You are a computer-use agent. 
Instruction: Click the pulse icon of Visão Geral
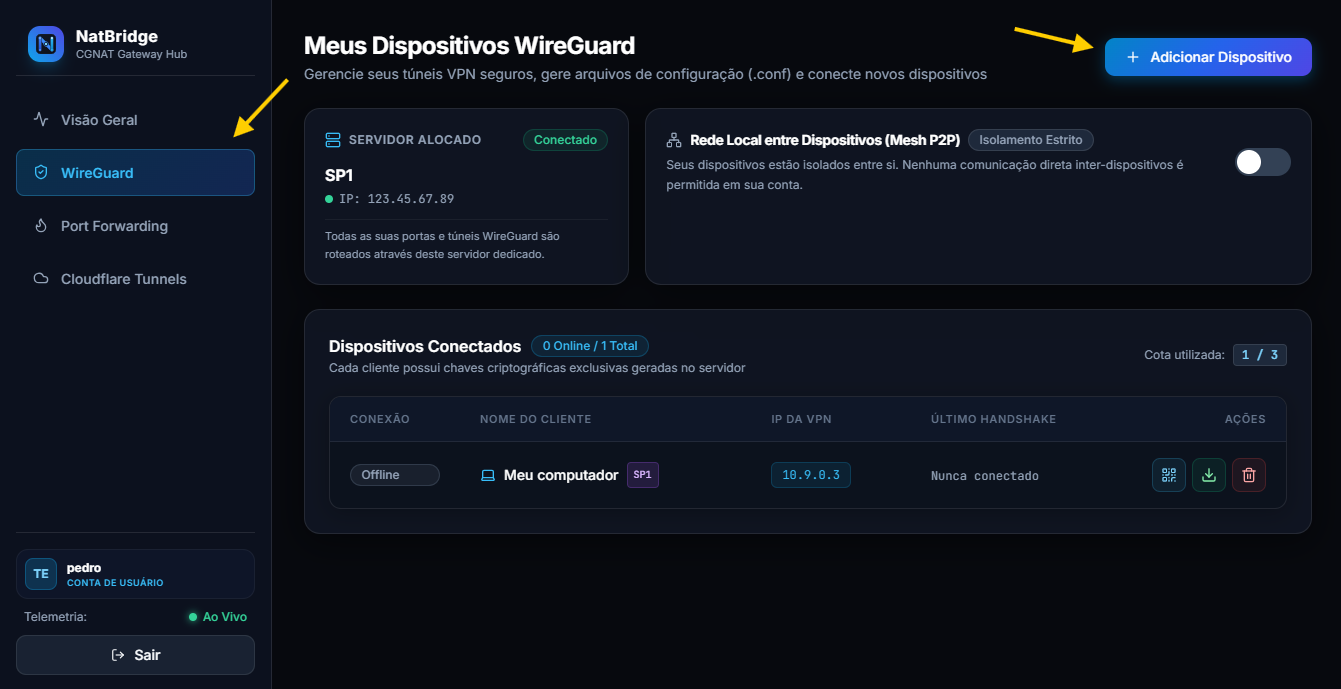tap(41, 120)
